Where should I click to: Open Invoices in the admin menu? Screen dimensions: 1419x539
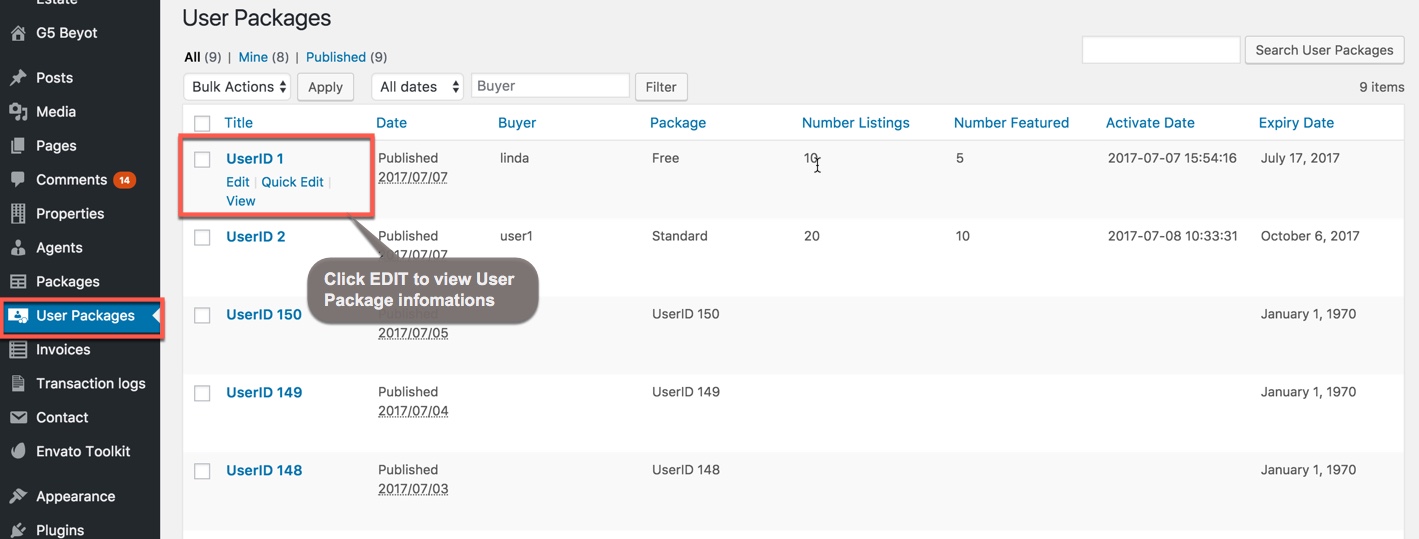point(63,350)
